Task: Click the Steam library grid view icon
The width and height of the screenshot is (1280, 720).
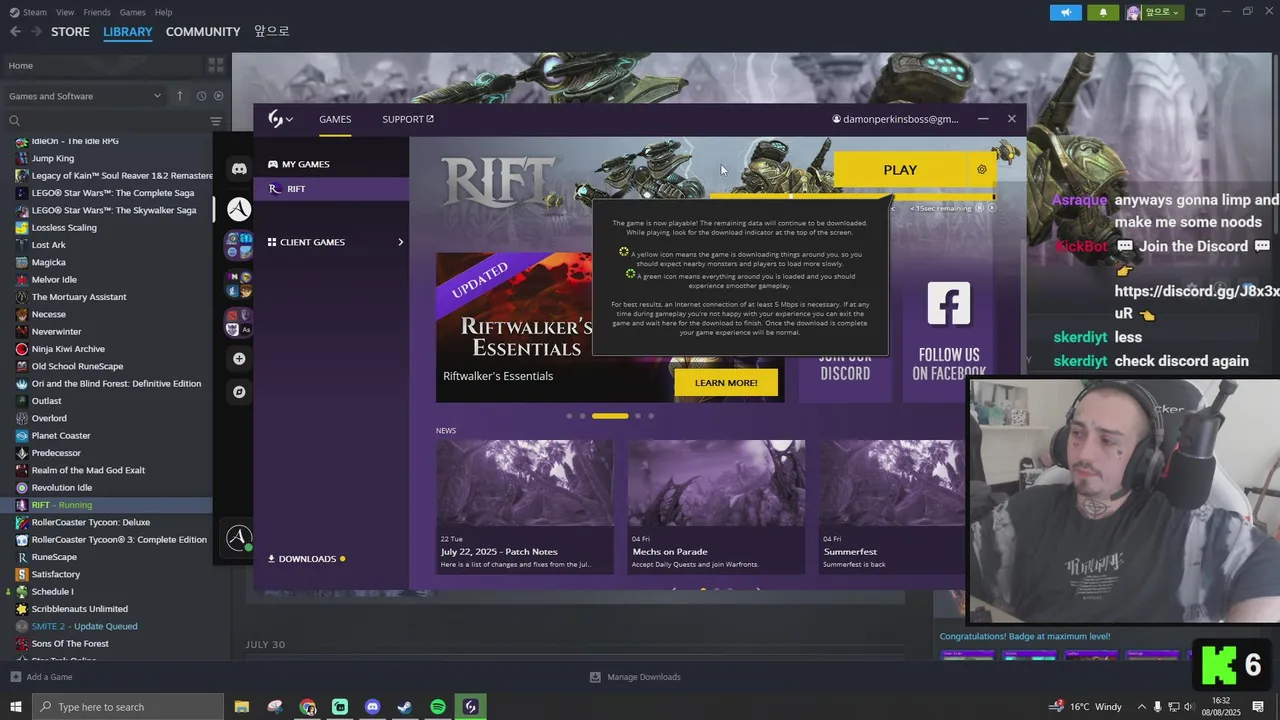Action: 215,66
